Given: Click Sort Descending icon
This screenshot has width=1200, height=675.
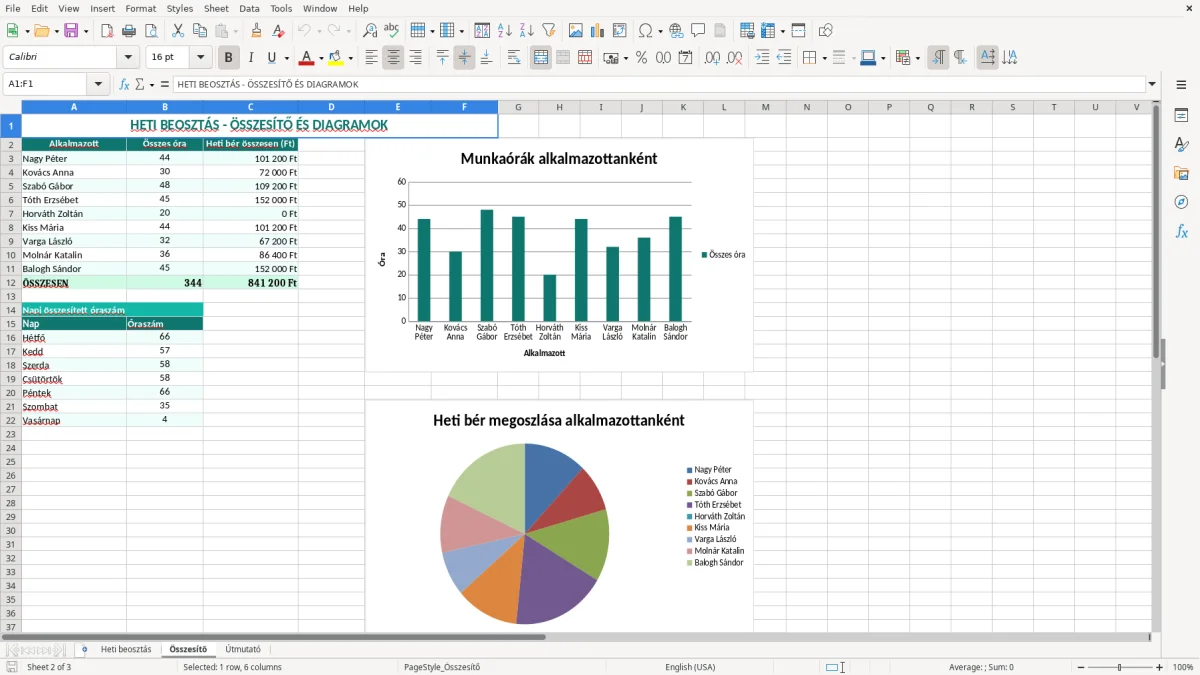Looking at the screenshot, I should click(x=526, y=31).
